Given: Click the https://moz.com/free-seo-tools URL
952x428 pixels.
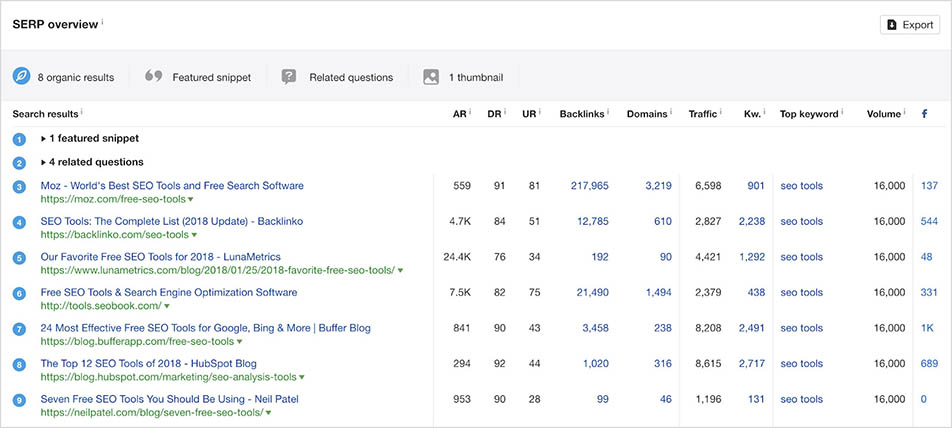Looking at the screenshot, I should click(113, 199).
